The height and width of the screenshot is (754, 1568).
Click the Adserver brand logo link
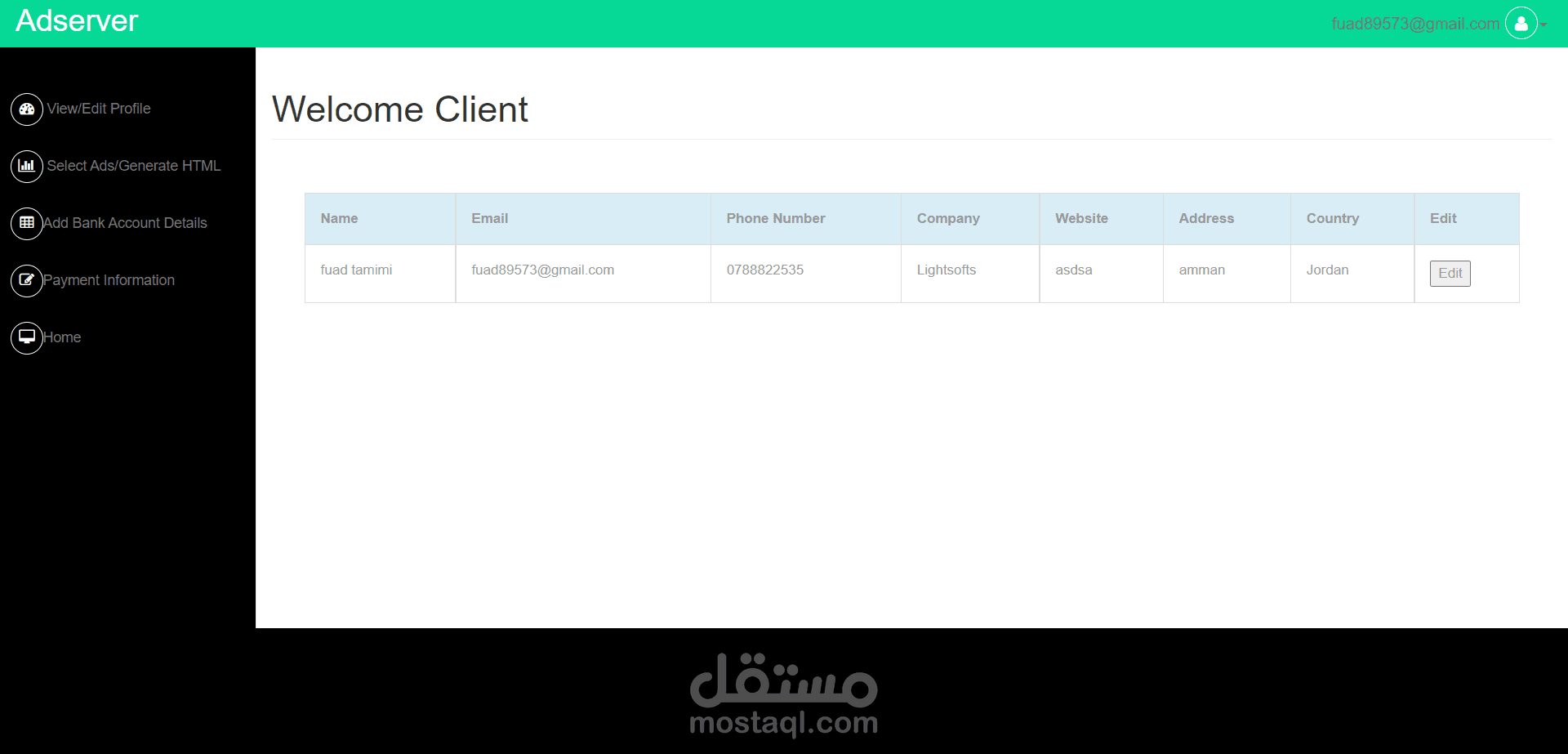(x=77, y=20)
